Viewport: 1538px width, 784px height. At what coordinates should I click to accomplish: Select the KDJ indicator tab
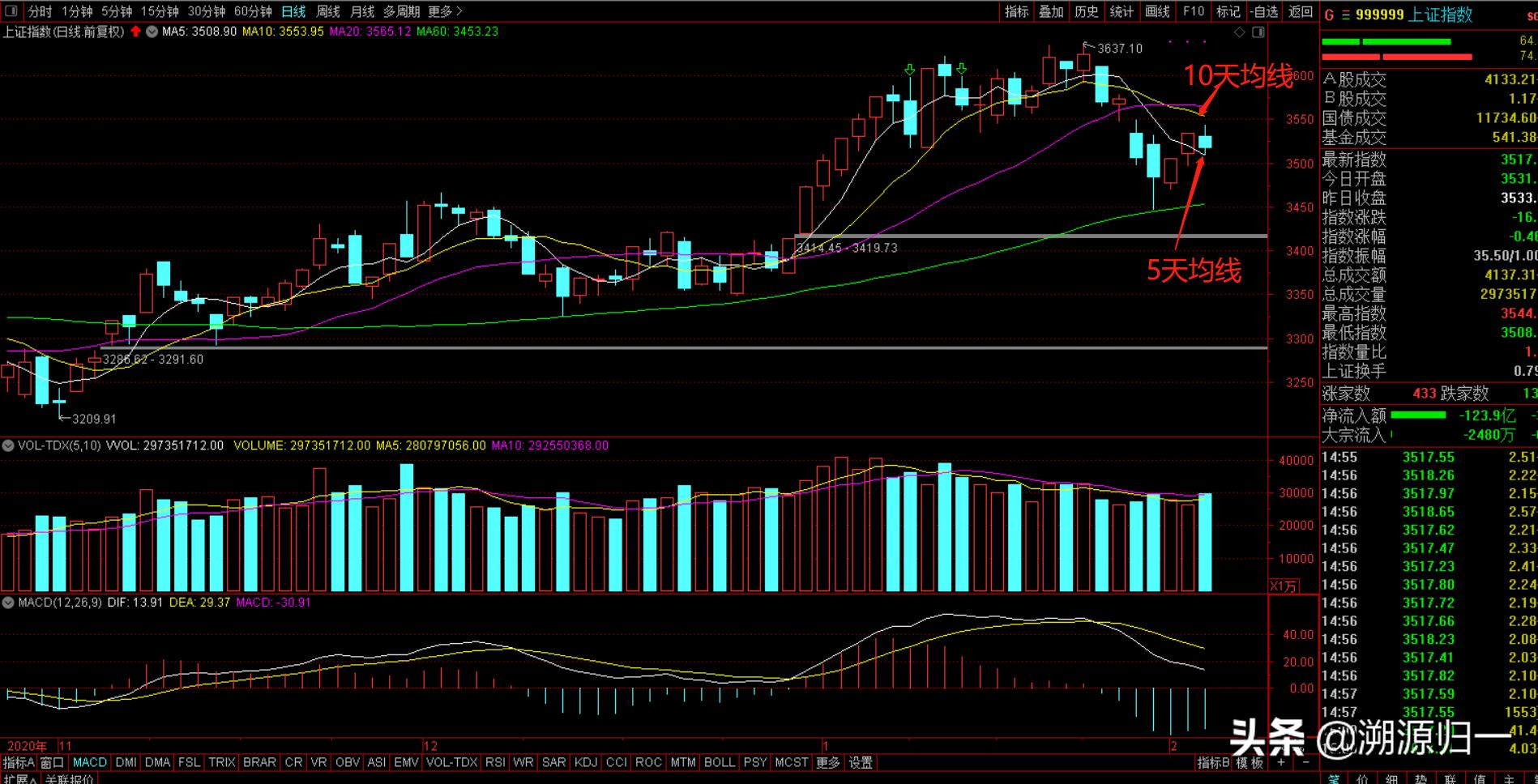coord(586,763)
